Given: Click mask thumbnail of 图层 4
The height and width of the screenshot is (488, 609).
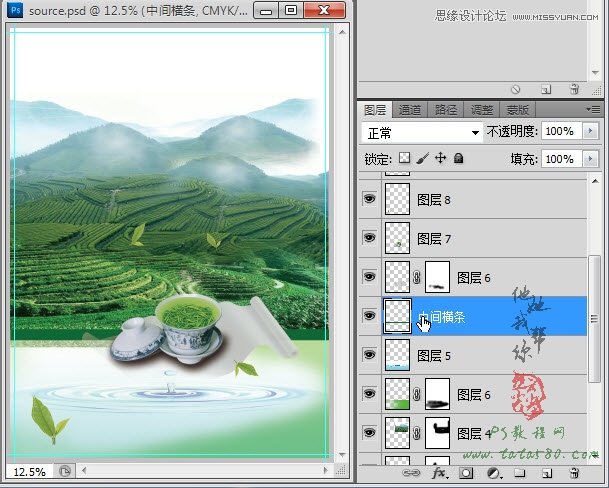Looking at the screenshot, I should (438, 432).
